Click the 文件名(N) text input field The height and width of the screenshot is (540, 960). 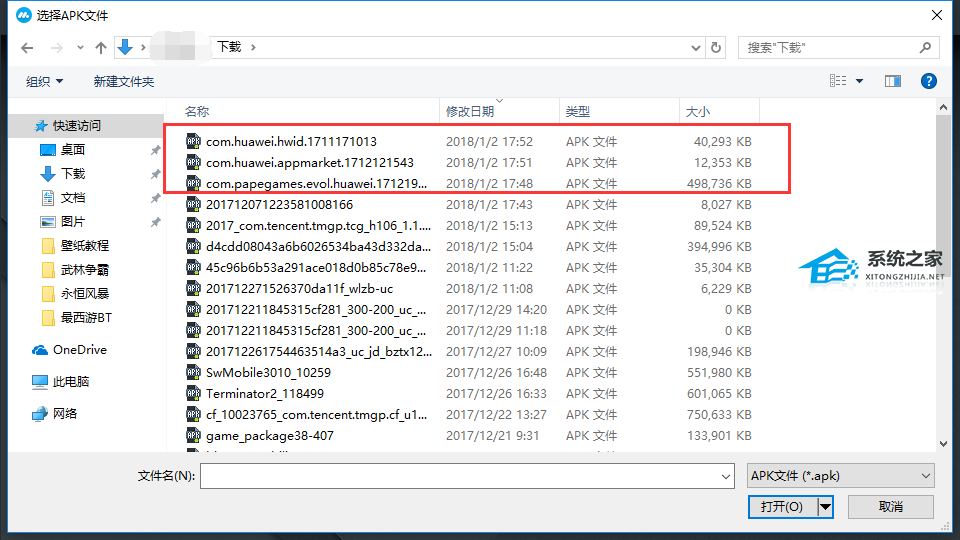pos(459,476)
